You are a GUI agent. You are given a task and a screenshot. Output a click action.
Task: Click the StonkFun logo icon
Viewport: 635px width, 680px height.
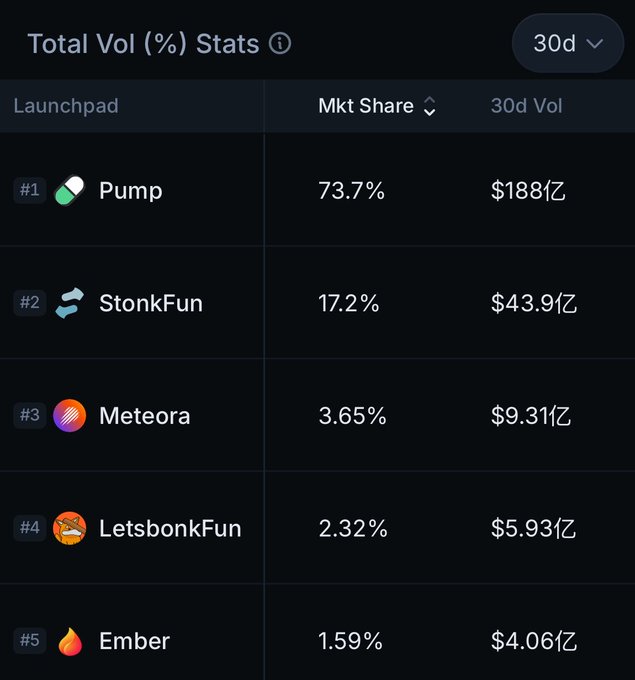69,303
